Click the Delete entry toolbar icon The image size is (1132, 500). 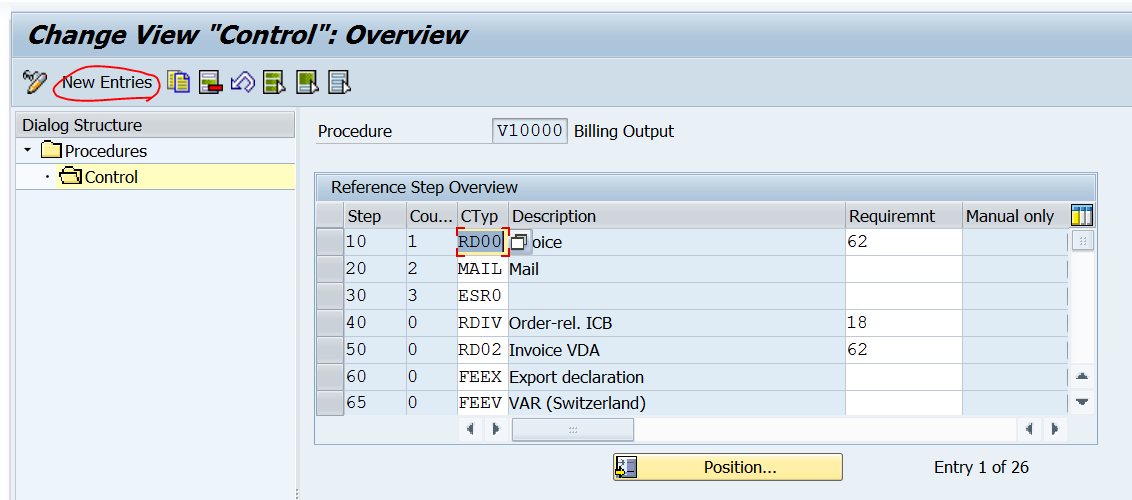211,82
